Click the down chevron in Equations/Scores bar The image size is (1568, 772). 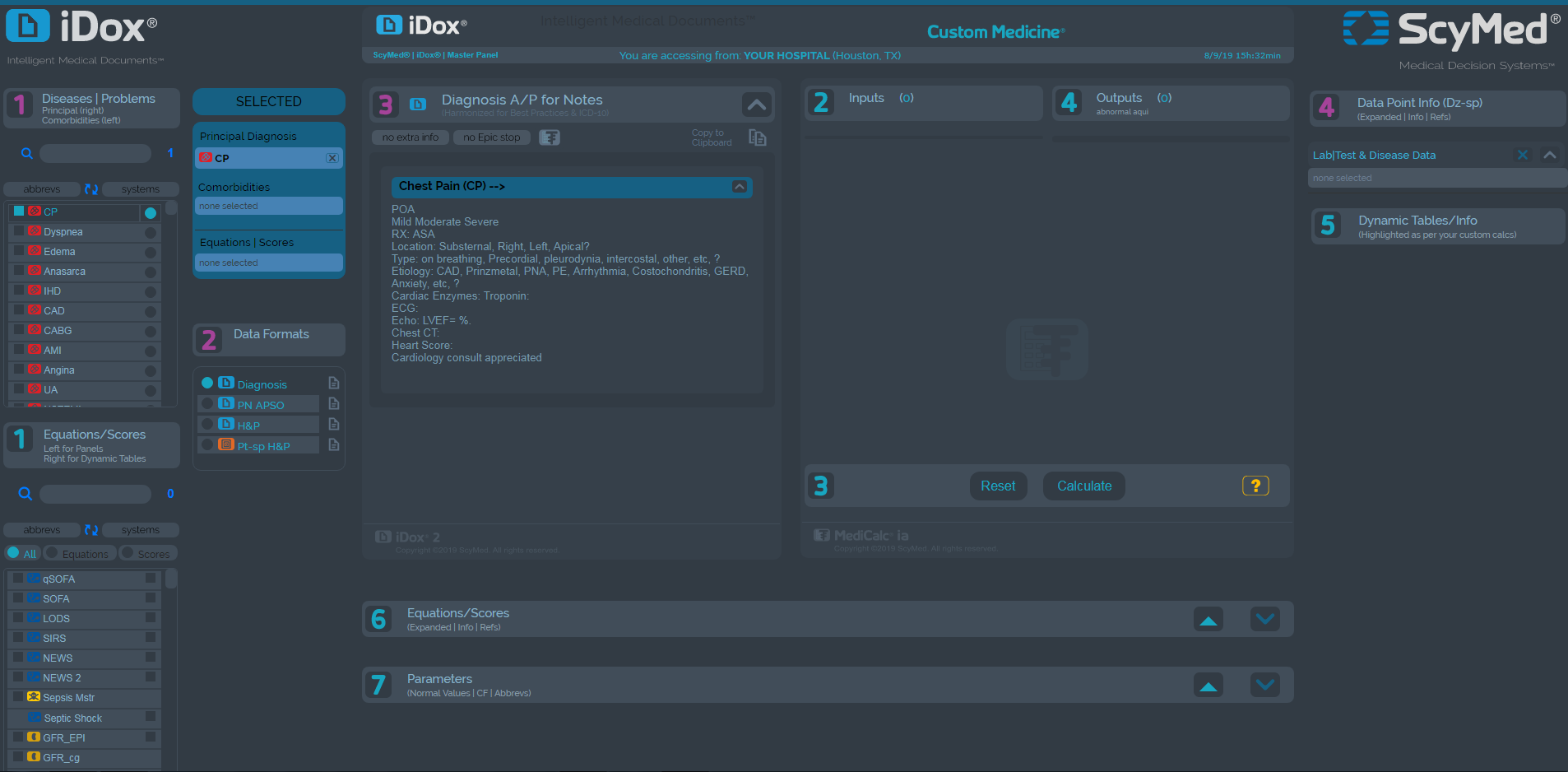click(x=1265, y=619)
